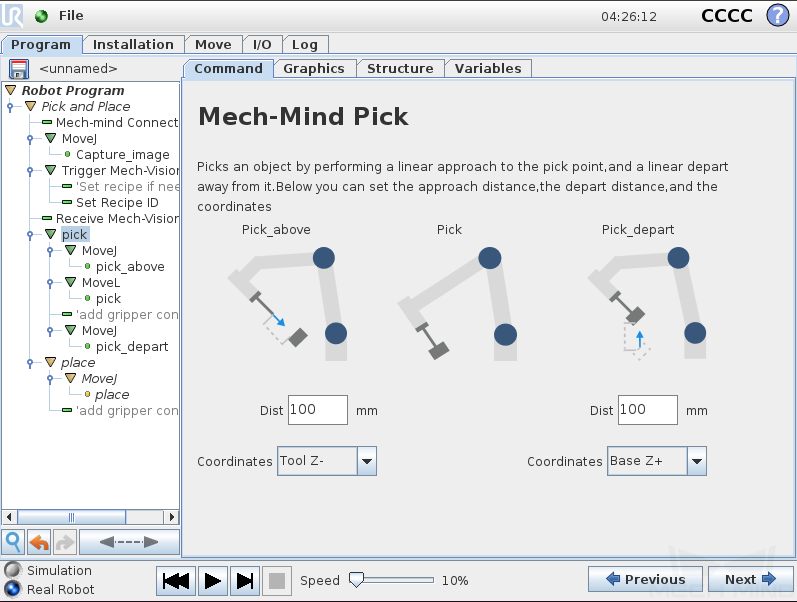Viewport: 797px width, 602px height.
Task: Rewind program to the start
Action: [x=176, y=580]
